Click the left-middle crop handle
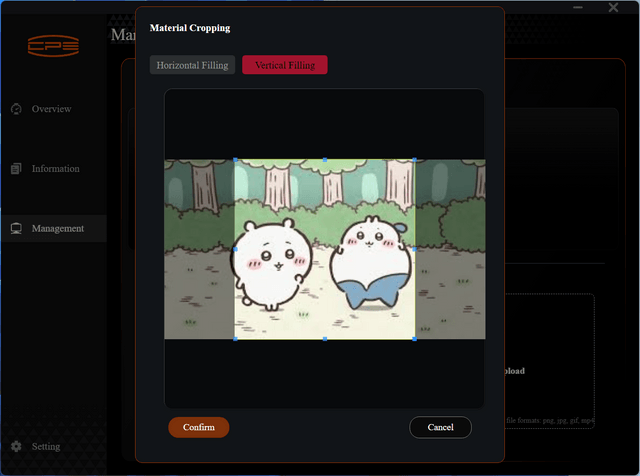 [235, 249]
